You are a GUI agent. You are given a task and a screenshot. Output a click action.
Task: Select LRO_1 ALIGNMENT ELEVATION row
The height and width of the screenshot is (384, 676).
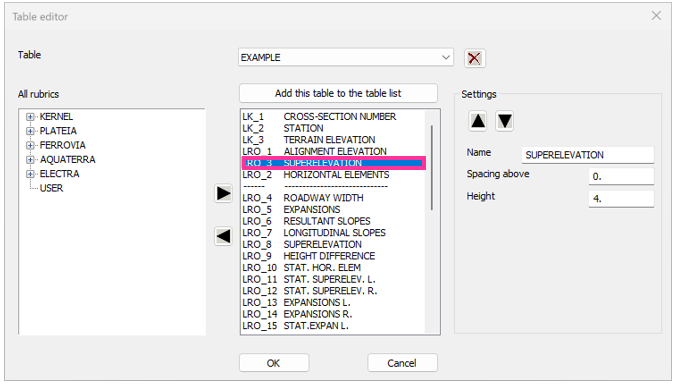(333, 151)
